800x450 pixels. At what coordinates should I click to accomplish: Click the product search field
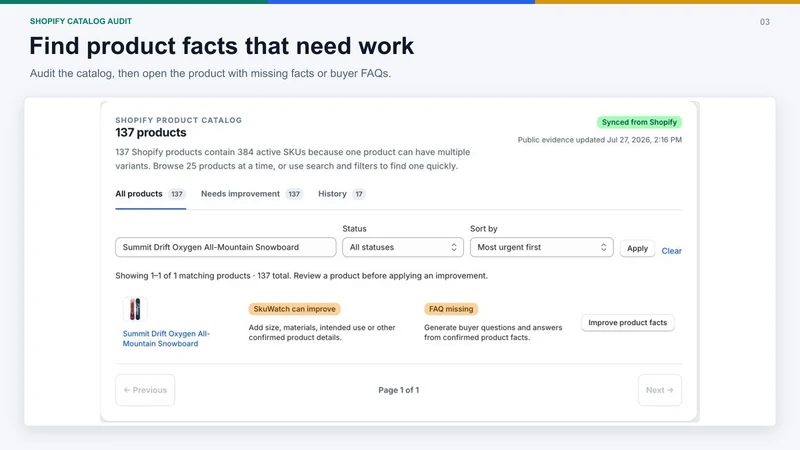pyautogui.click(x=226, y=247)
